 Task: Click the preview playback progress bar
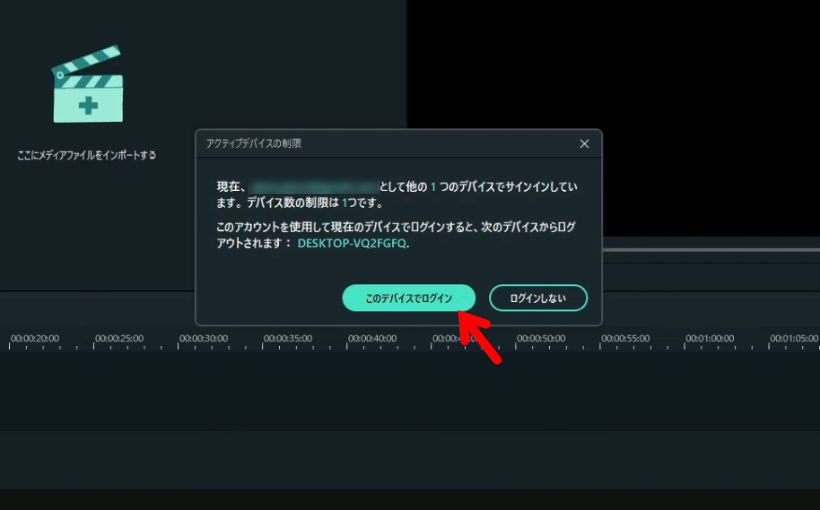(711, 250)
